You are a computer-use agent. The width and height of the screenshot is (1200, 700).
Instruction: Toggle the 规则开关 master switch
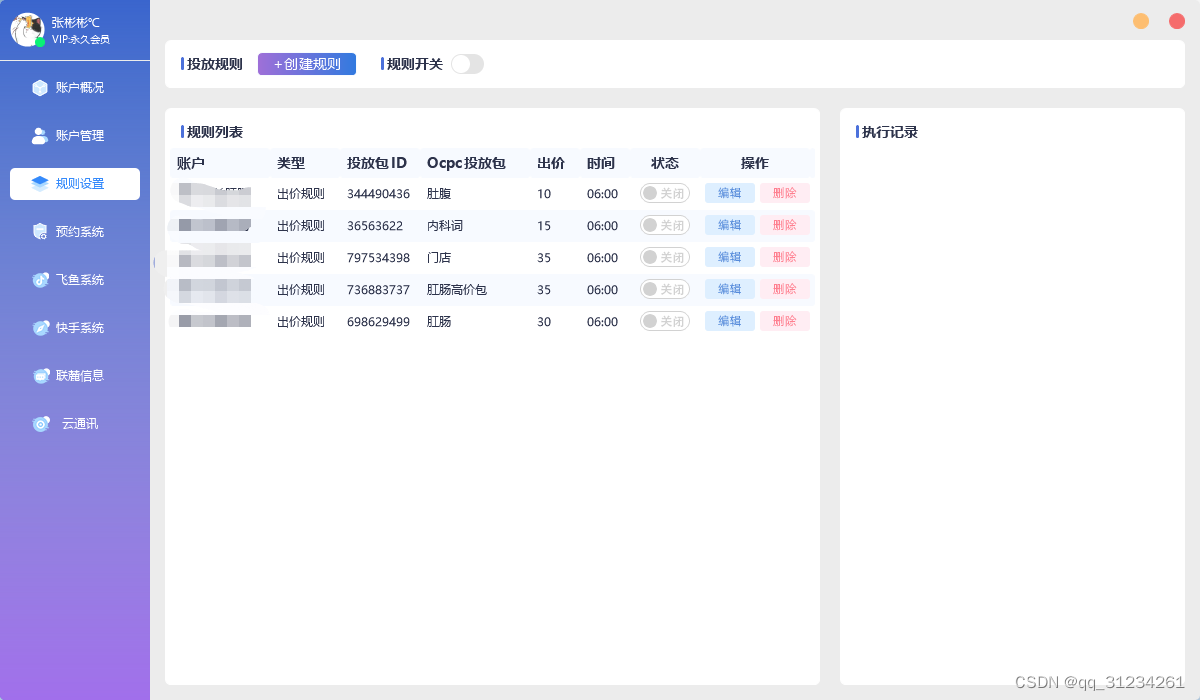[x=467, y=64]
